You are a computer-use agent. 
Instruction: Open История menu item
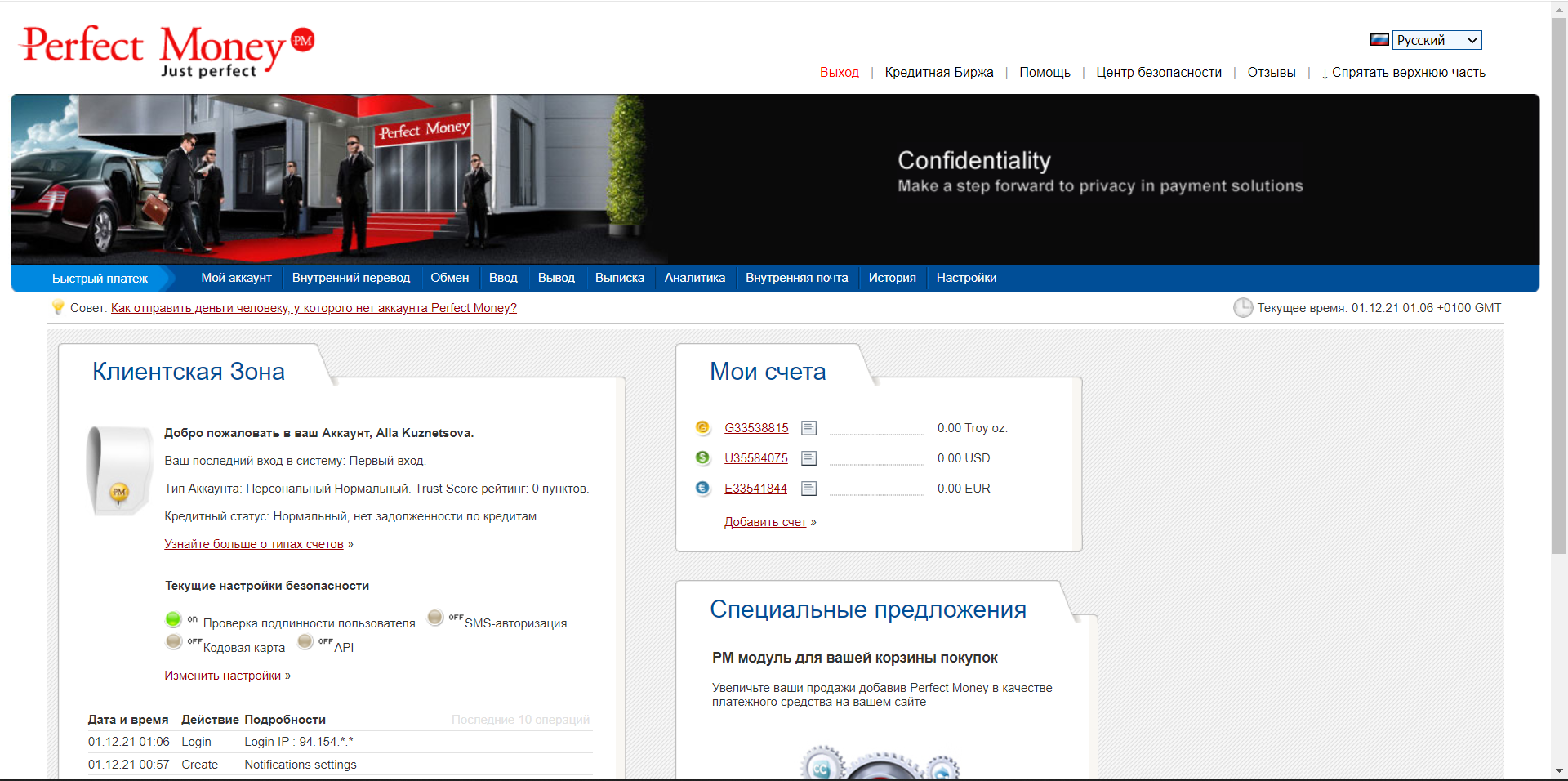coord(893,278)
